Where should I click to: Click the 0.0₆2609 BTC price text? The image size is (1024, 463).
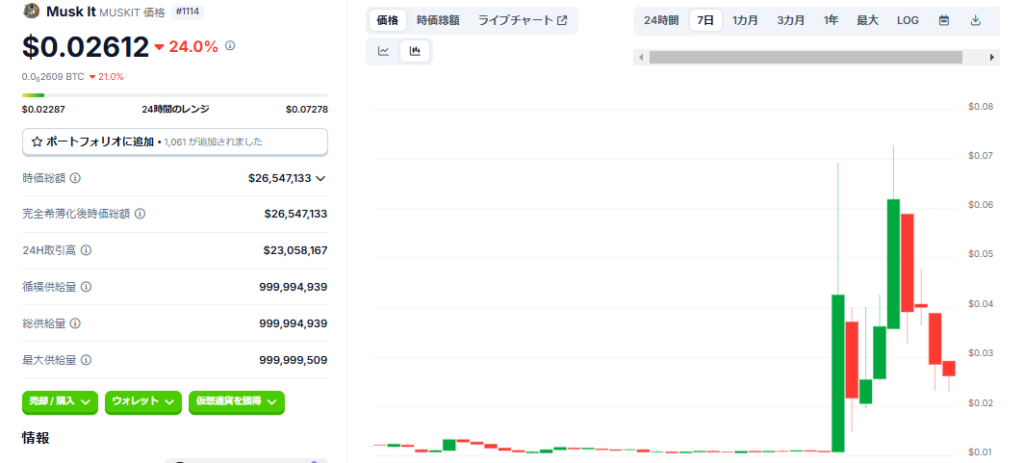[x=53, y=76]
